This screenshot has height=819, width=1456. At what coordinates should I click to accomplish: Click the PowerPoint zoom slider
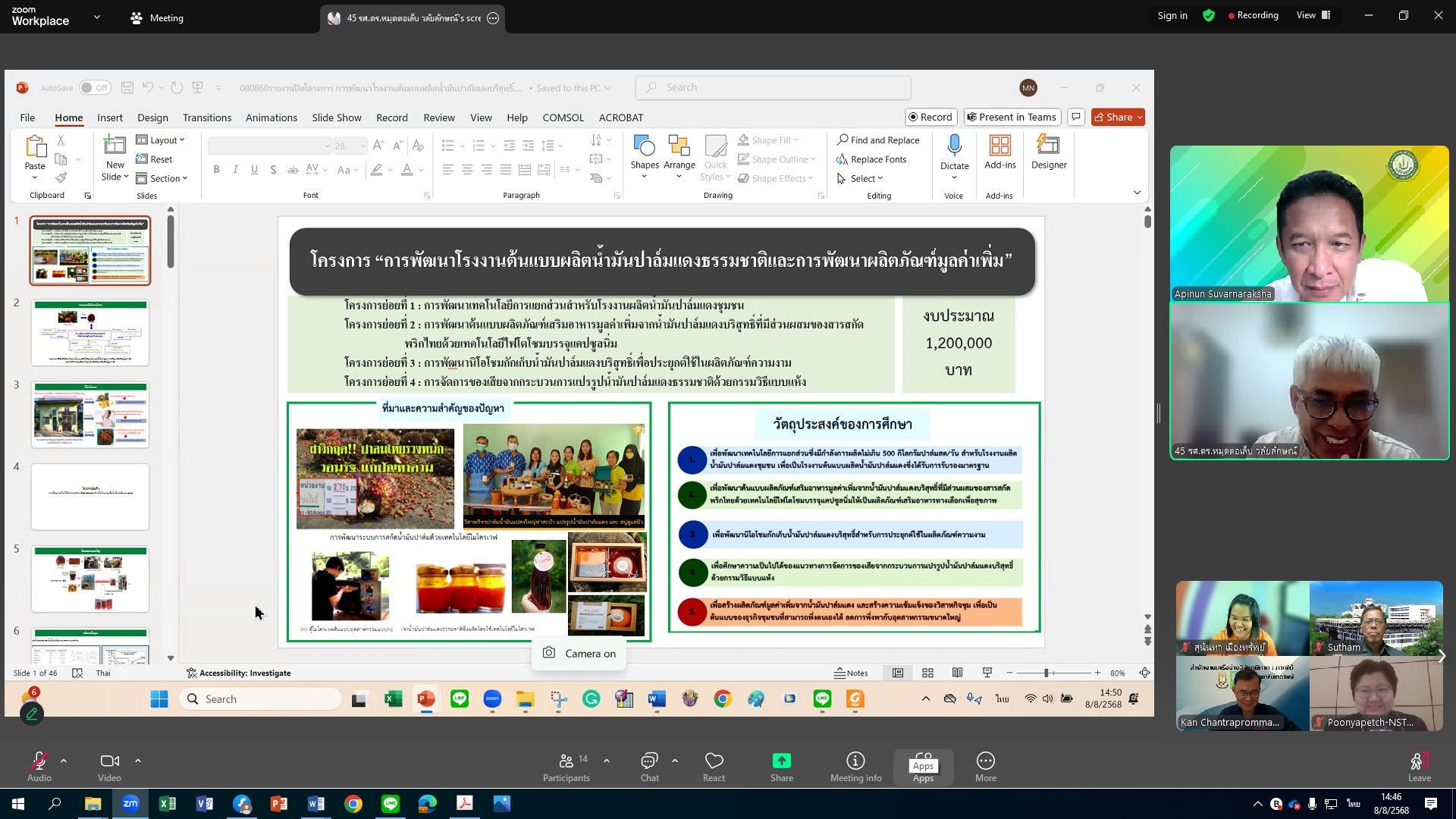click(x=1046, y=673)
